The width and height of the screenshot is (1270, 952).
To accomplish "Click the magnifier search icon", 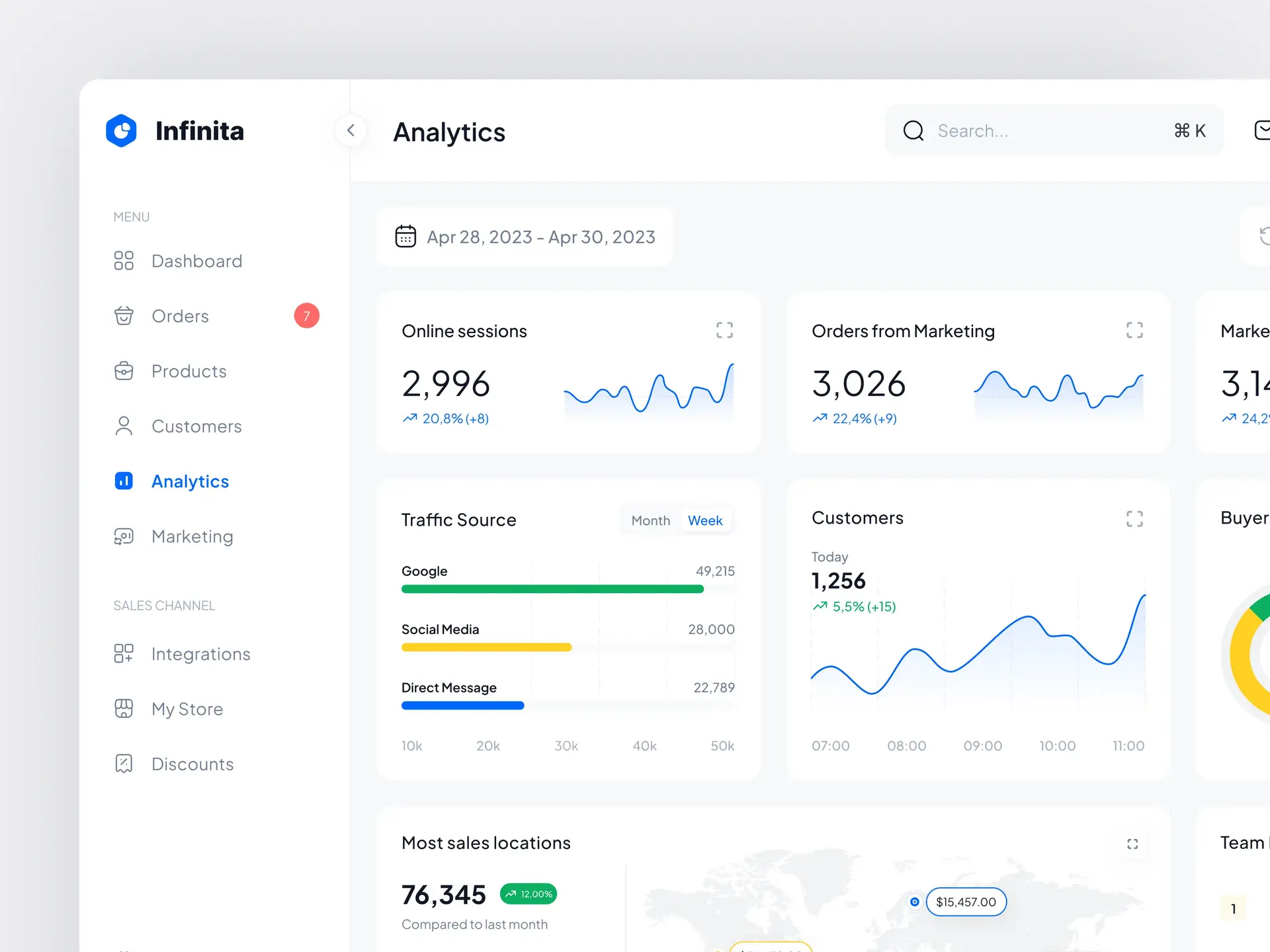I will pyautogui.click(x=913, y=130).
